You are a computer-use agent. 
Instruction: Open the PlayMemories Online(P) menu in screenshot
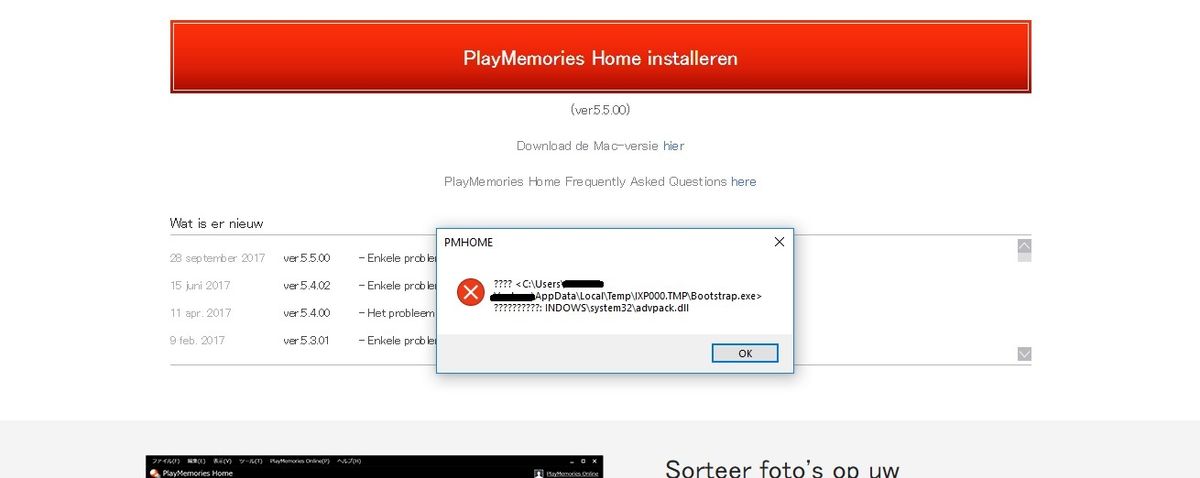point(299,461)
